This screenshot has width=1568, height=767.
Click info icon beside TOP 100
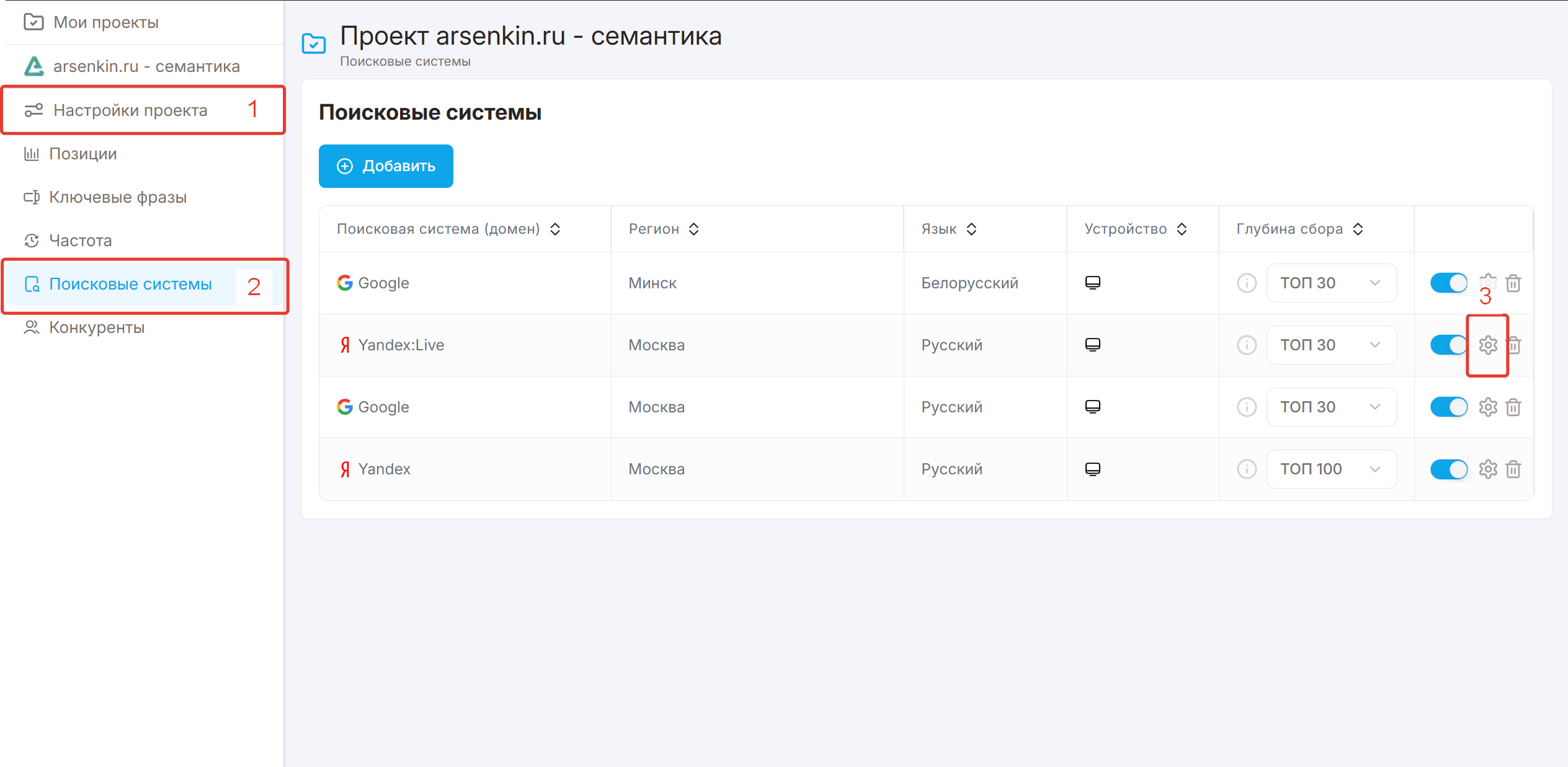[1246, 469]
